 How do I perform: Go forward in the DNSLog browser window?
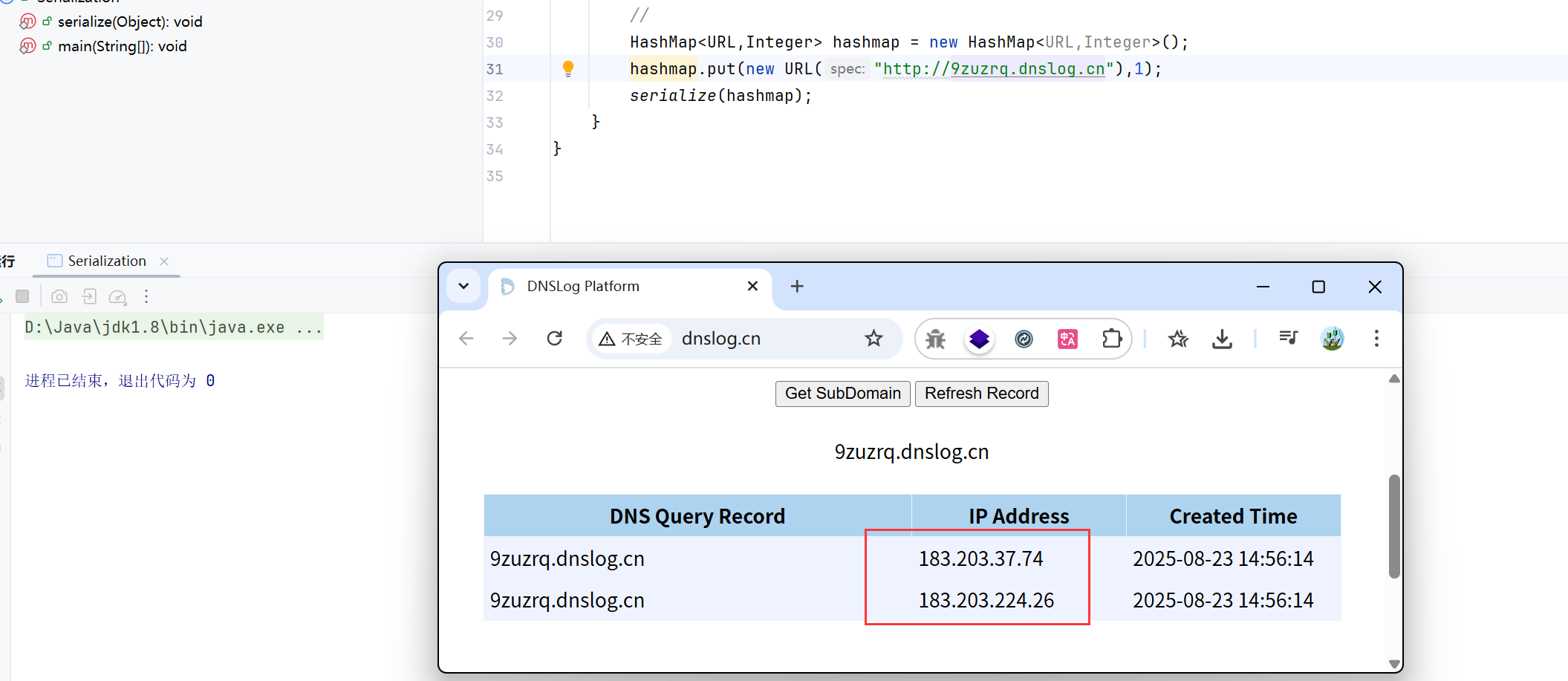click(510, 339)
